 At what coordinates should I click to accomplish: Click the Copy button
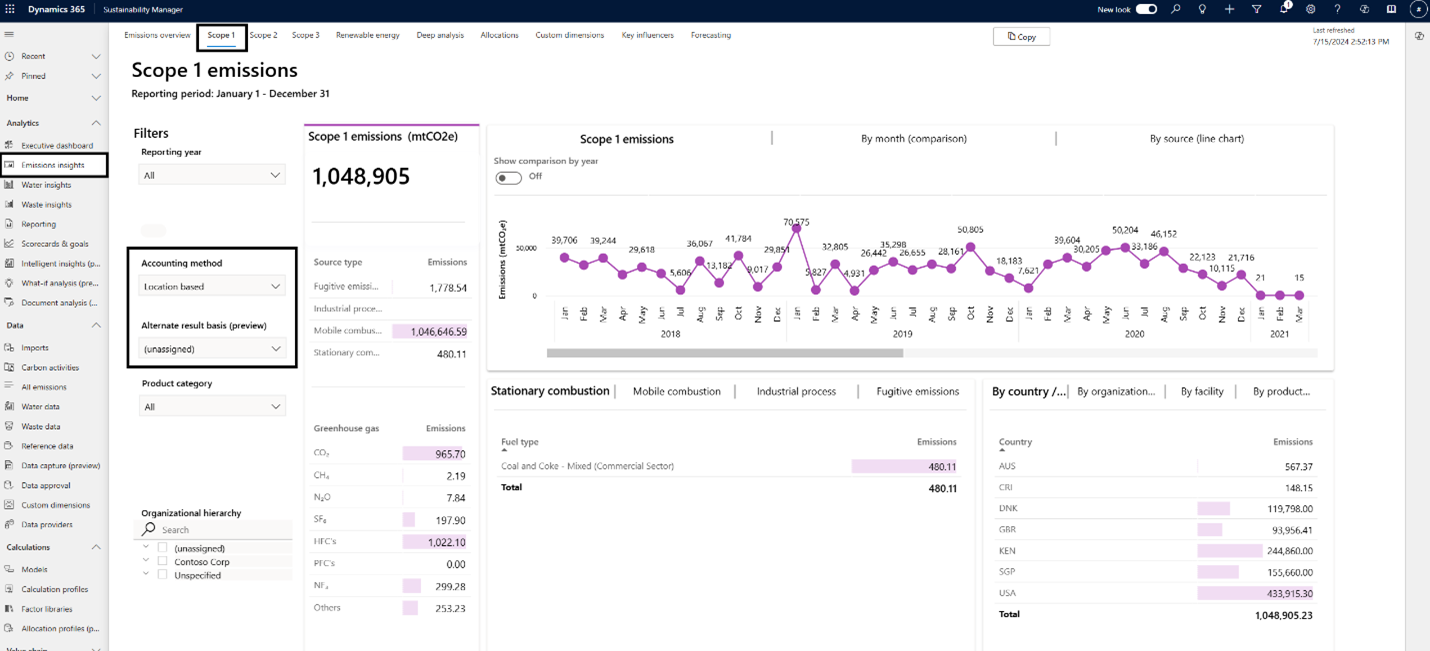tap(1021, 36)
